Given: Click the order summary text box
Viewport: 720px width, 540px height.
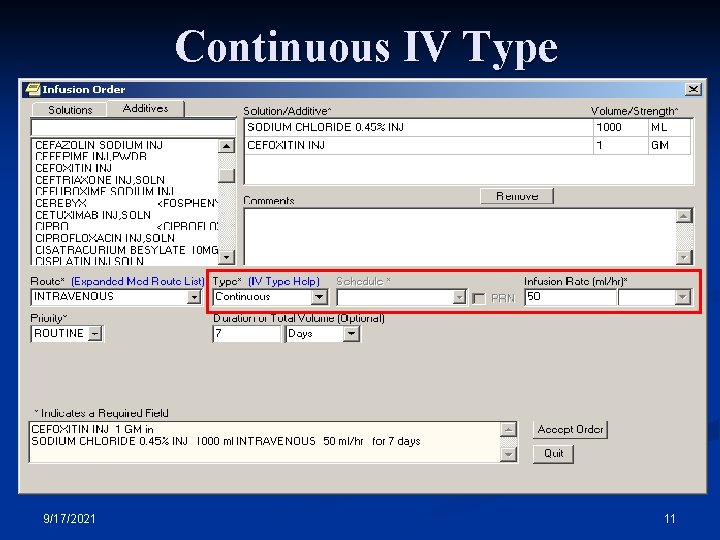Looking at the screenshot, I should coord(264,442).
